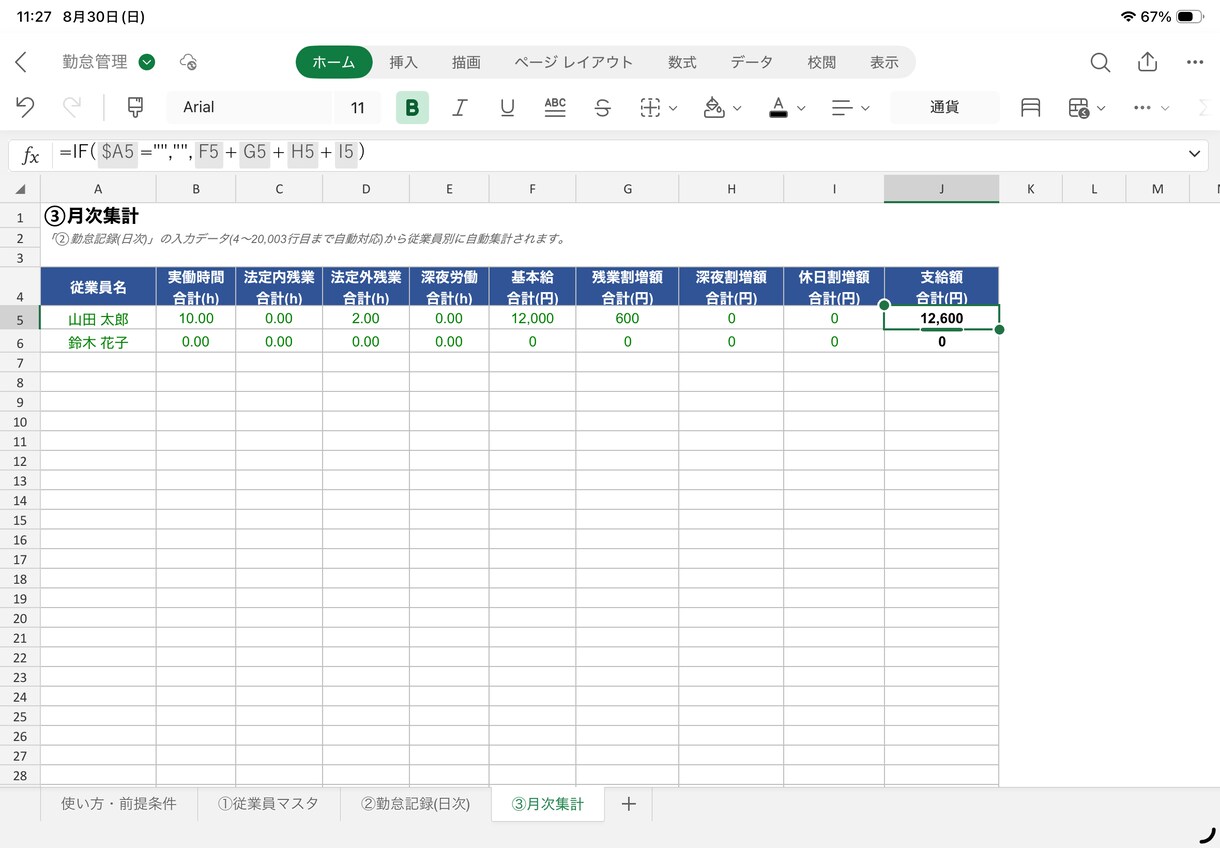Select column J header
This screenshot has height=848, width=1220.
(941, 189)
